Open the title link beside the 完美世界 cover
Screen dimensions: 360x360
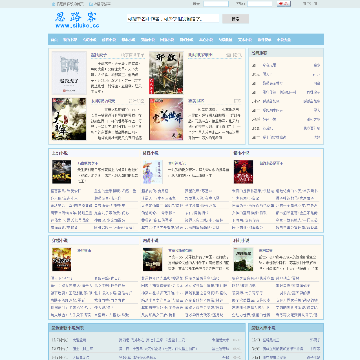(196, 101)
